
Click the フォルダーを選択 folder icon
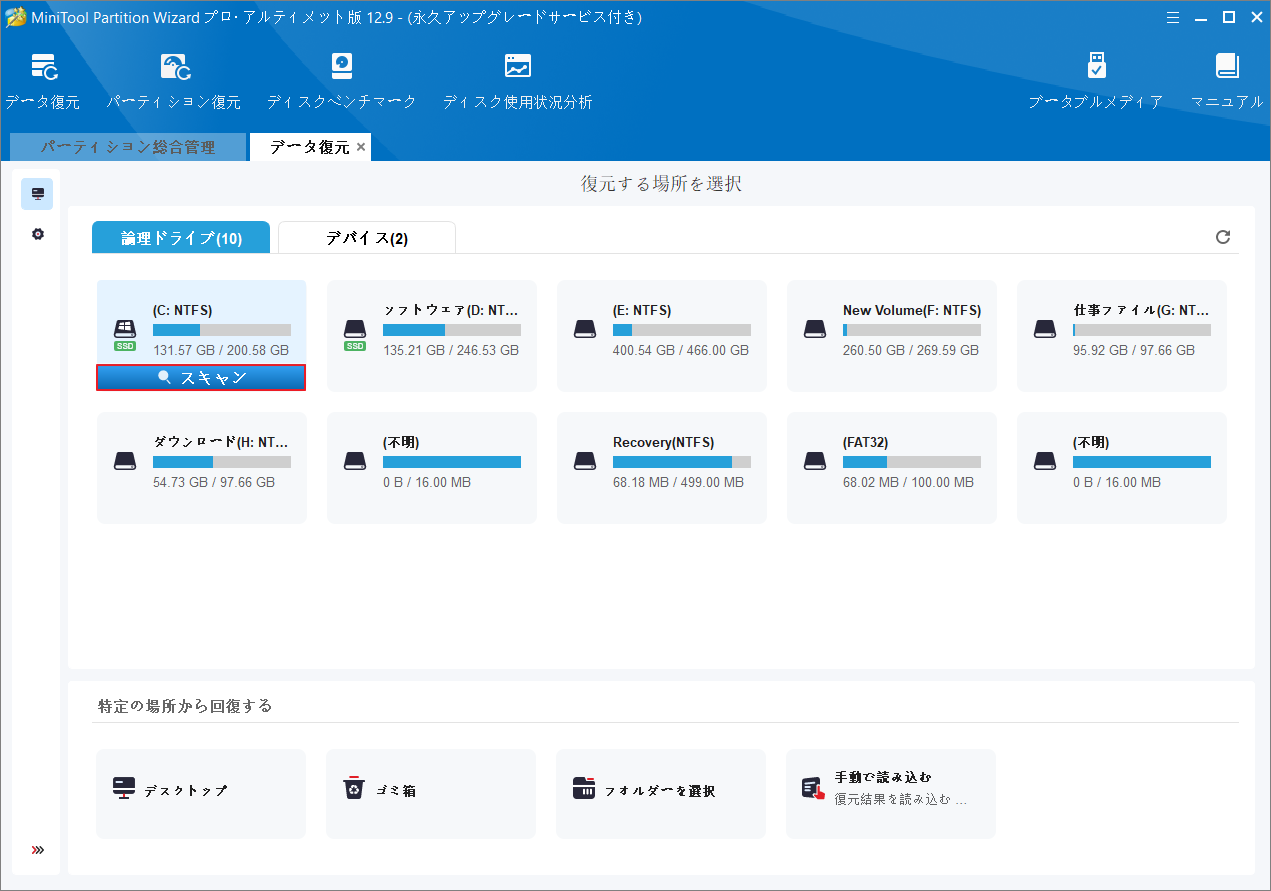pyautogui.click(x=584, y=788)
